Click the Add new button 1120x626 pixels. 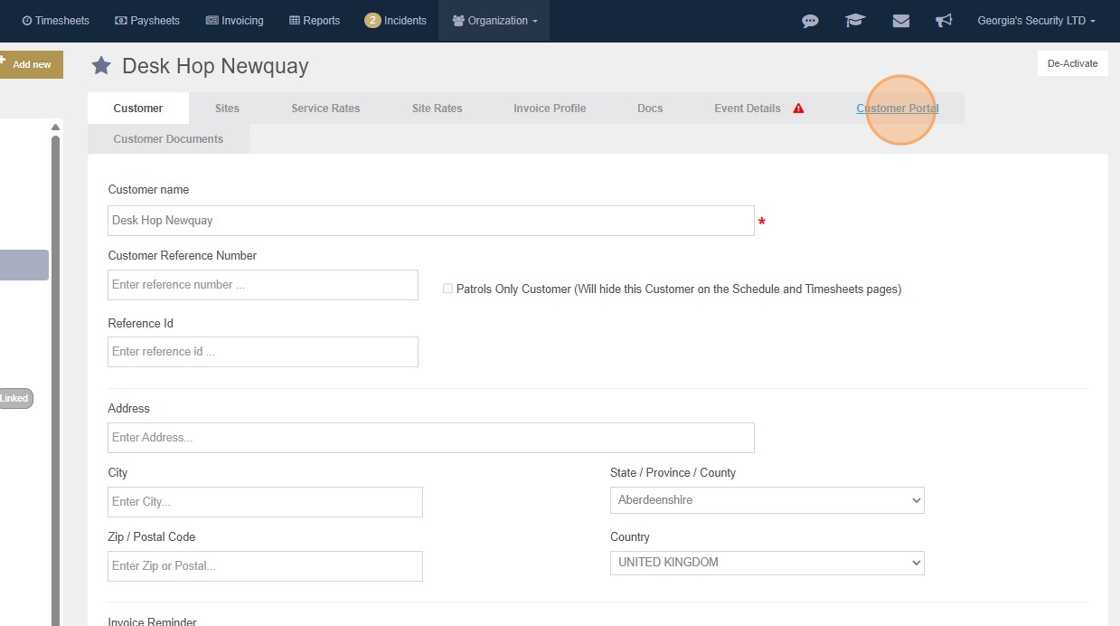tap(31, 64)
